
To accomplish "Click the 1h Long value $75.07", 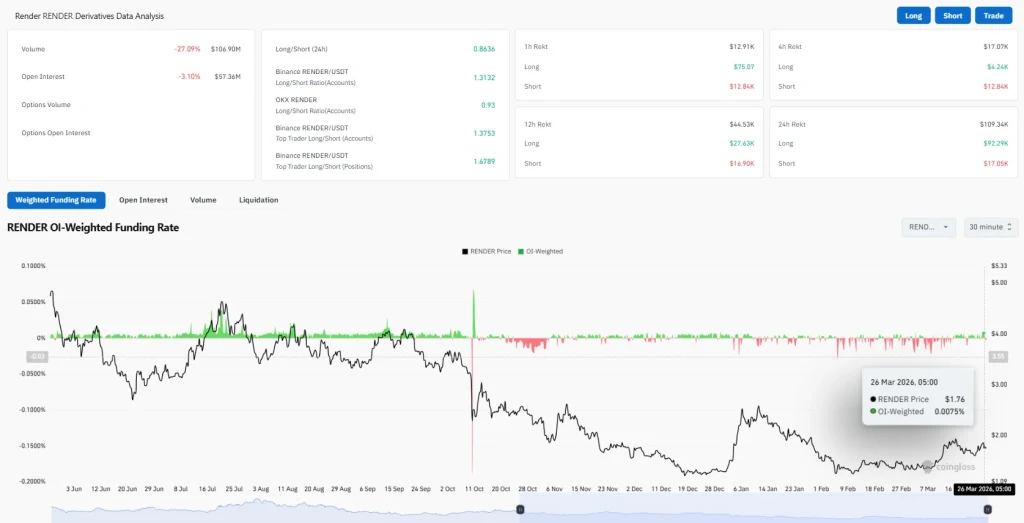I will [743, 67].
